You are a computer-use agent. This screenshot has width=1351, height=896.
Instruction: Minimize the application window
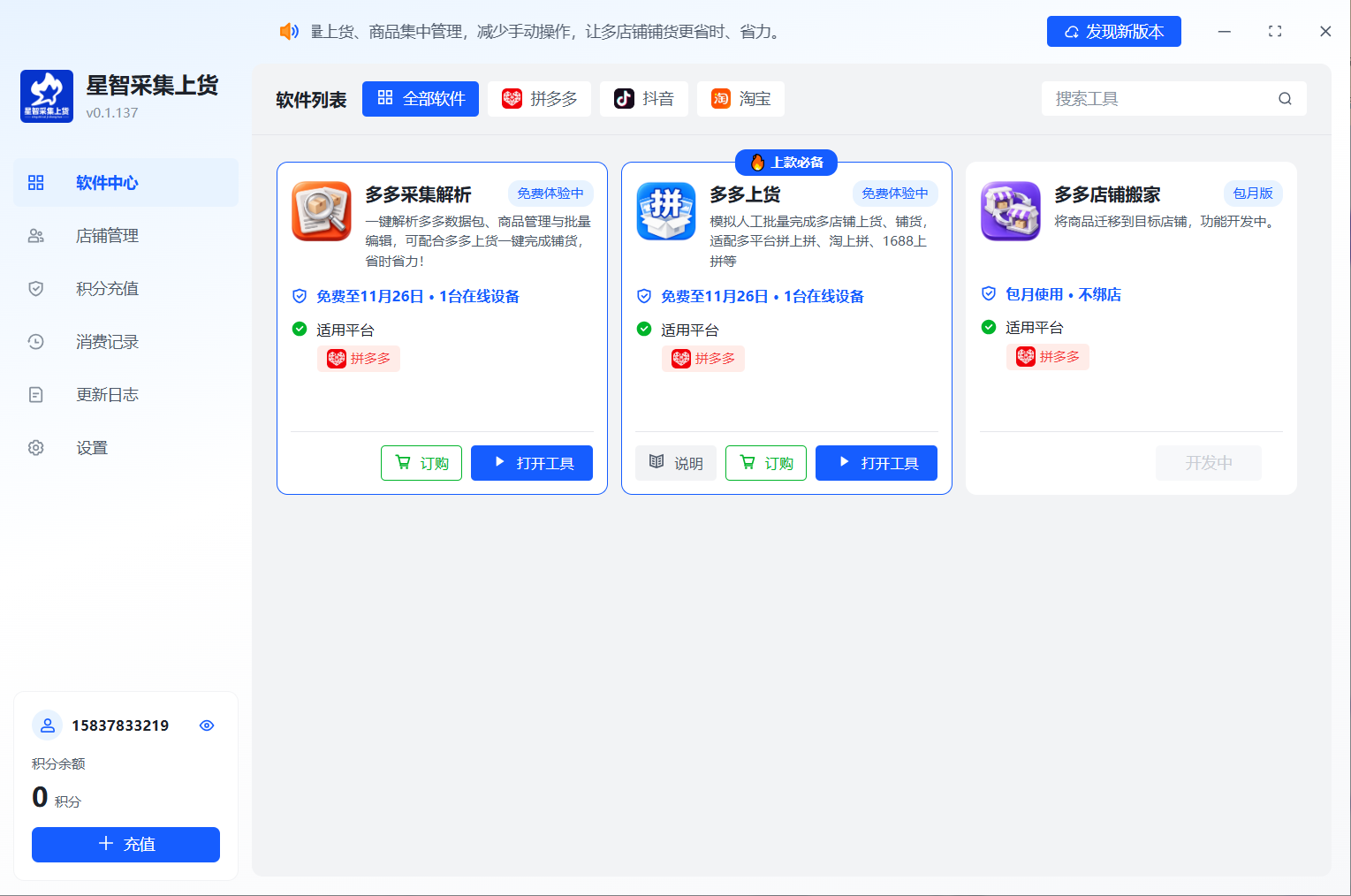[1225, 32]
